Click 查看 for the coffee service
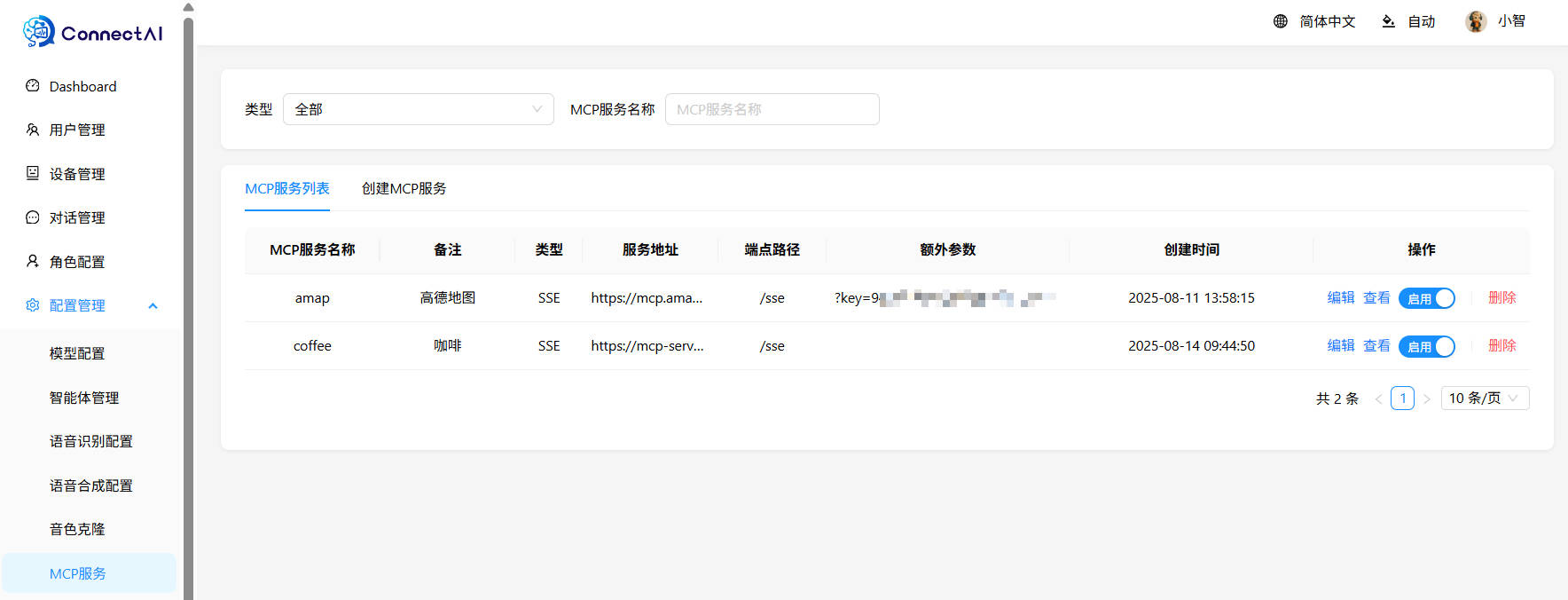 (x=1376, y=345)
